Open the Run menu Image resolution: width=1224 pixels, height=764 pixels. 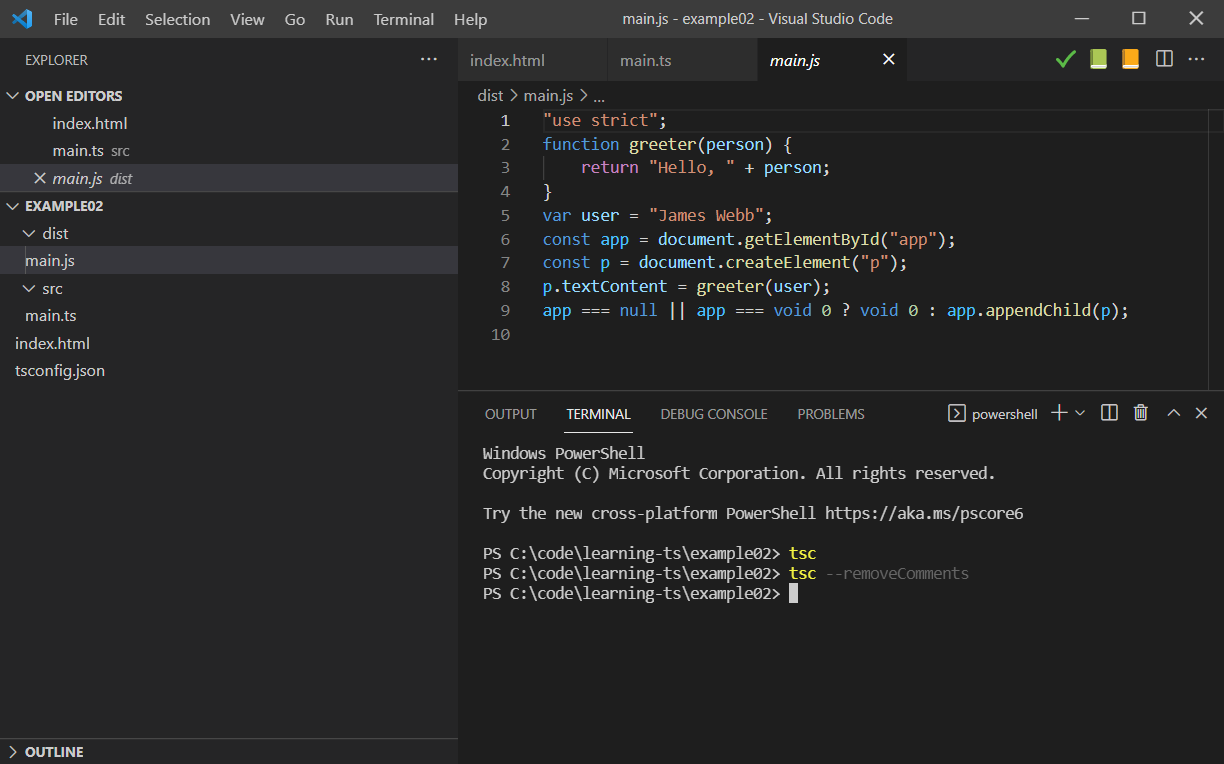pos(339,19)
